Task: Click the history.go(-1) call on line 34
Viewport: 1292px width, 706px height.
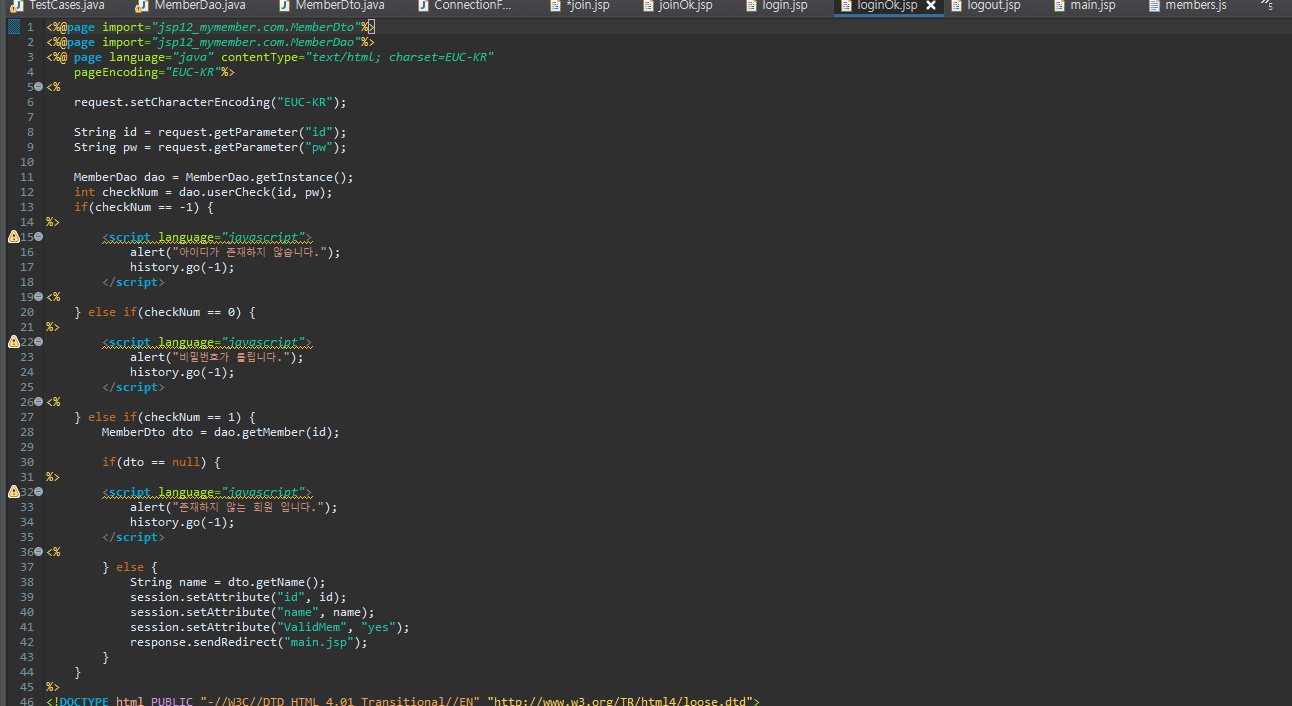Action: [182, 522]
